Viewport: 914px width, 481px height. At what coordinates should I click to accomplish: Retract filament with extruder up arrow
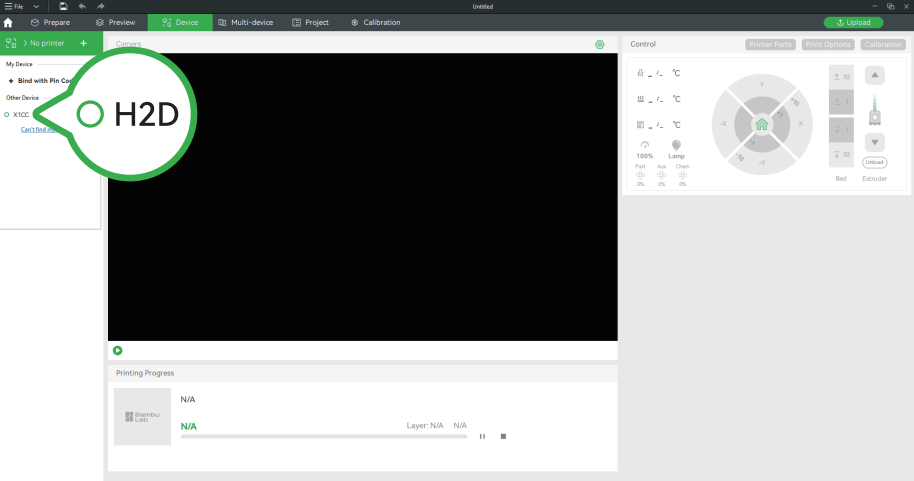tap(874, 75)
